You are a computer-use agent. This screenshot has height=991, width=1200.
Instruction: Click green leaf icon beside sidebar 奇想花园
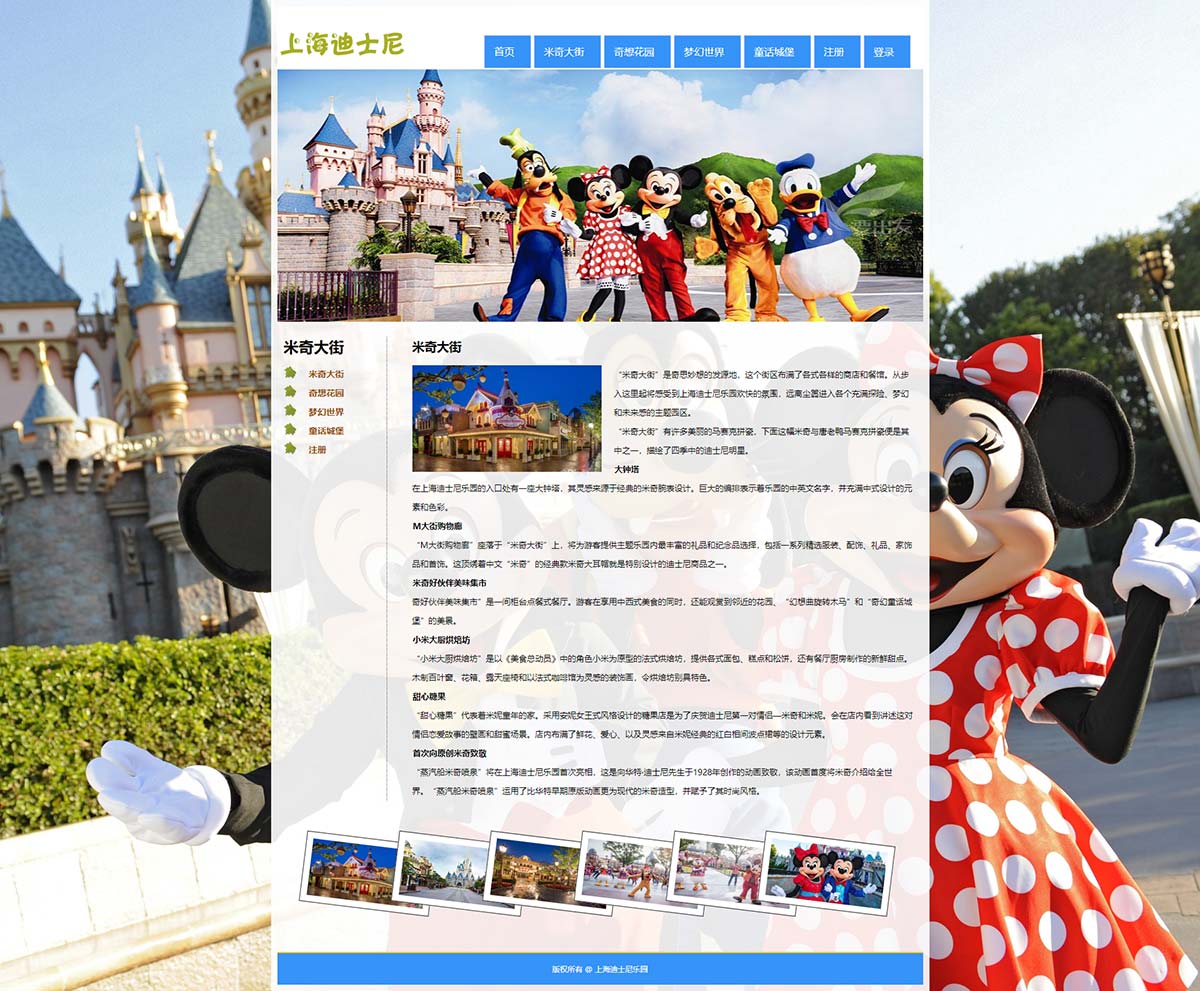(x=290, y=393)
